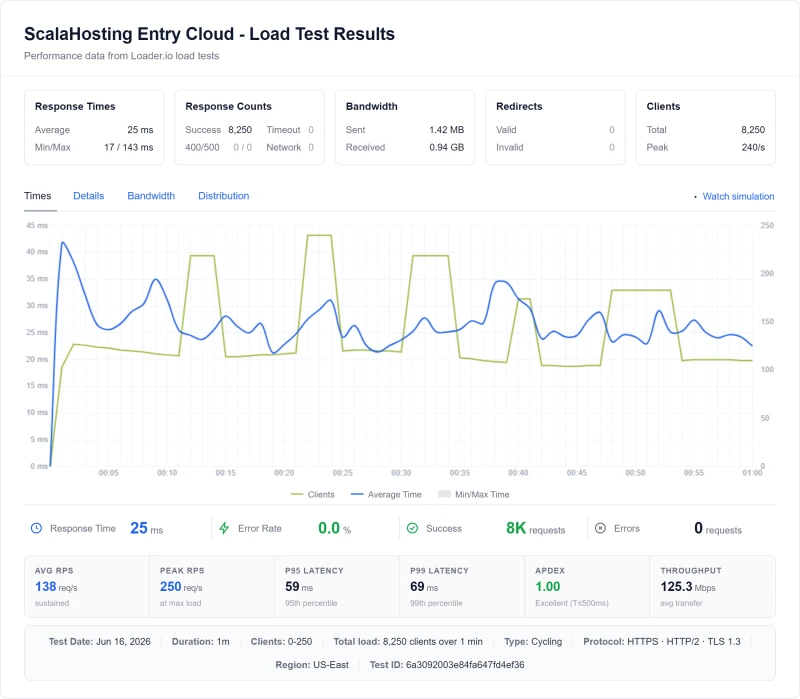Click the Redirects card heading
The image size is (800, 699).
pos(519,106)
